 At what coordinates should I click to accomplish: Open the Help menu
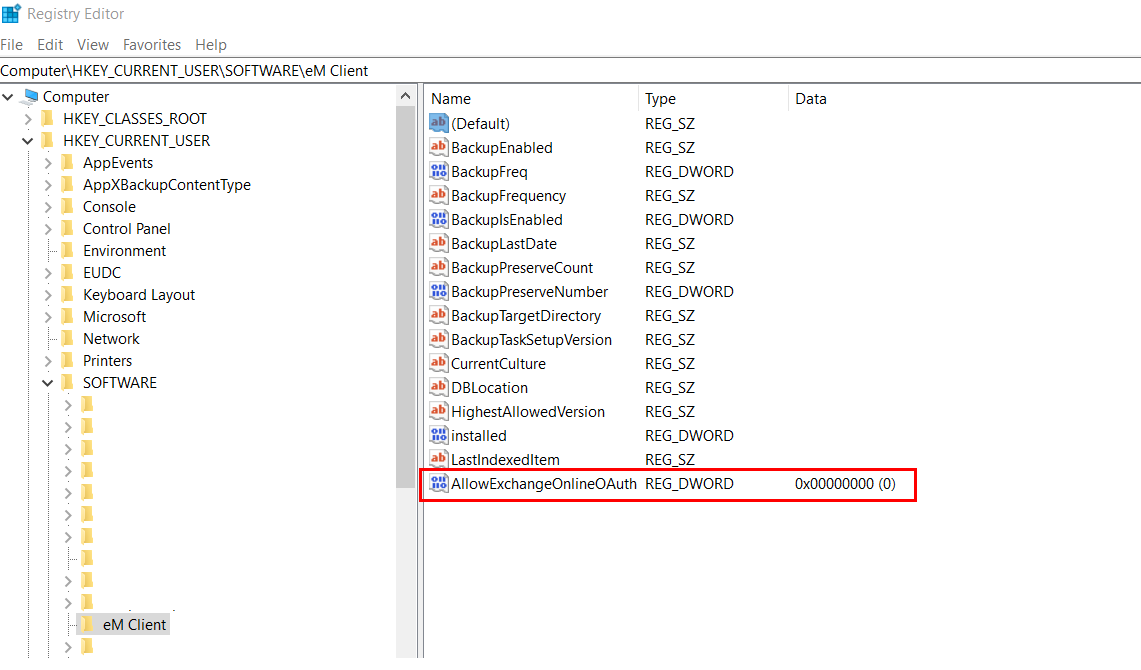click(x=211, y=44)
